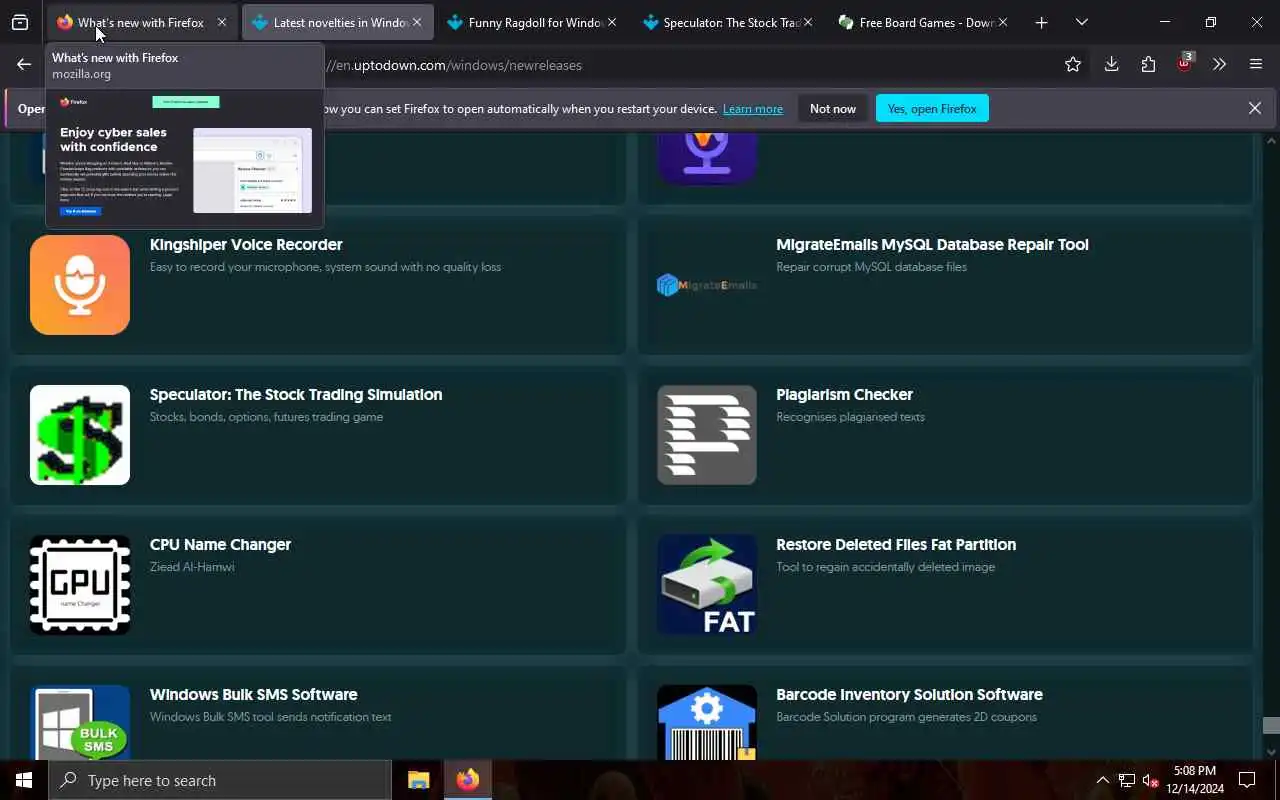Switch to Latest novelties in Windows tab
Screen dimensions: 1280x800
[x=337, y=22]
